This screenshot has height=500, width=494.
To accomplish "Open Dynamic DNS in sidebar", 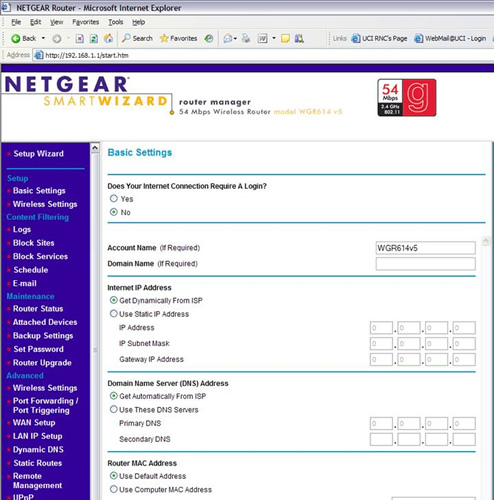I will (x=38, y=450).
